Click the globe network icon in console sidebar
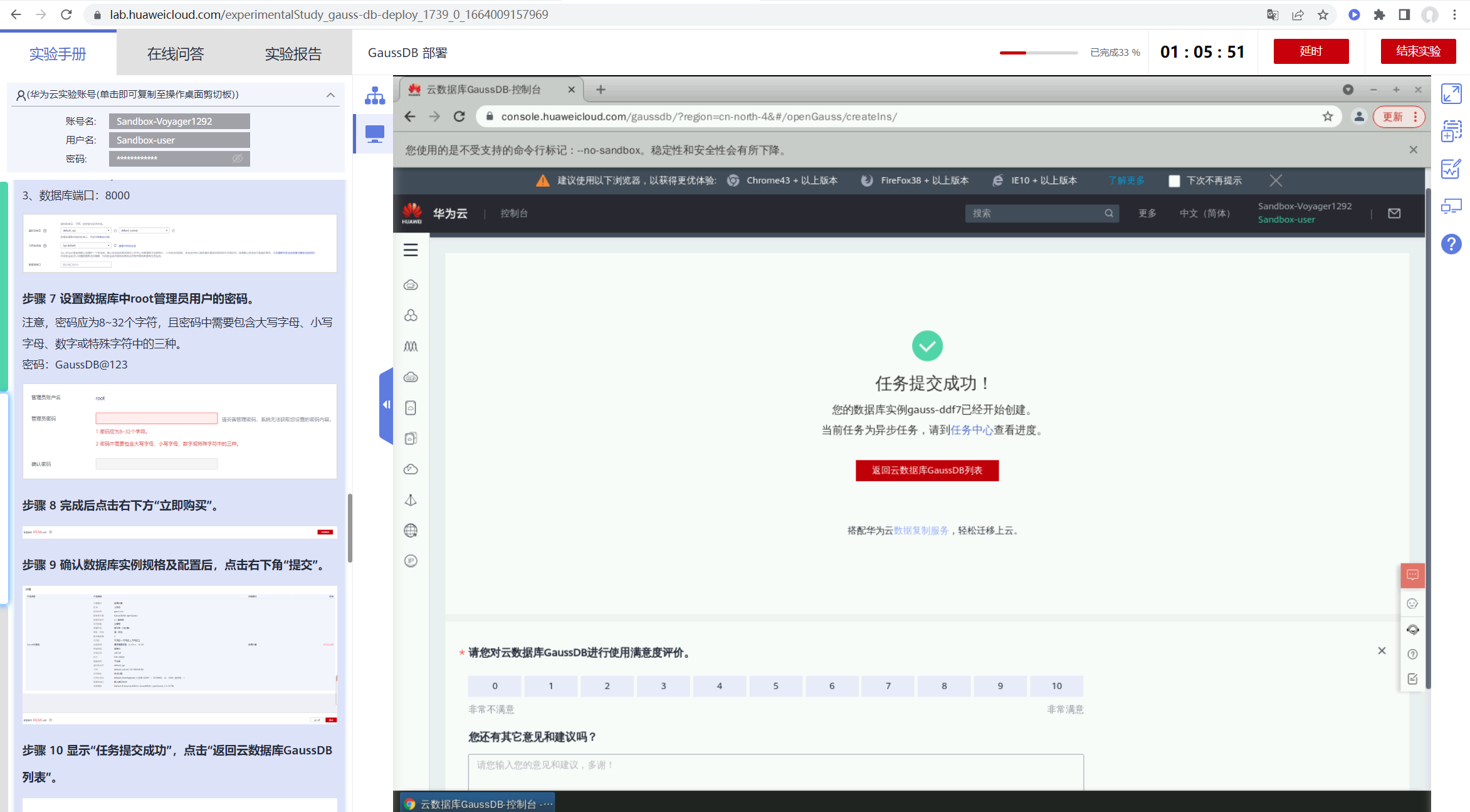 (x=411, y=531)
